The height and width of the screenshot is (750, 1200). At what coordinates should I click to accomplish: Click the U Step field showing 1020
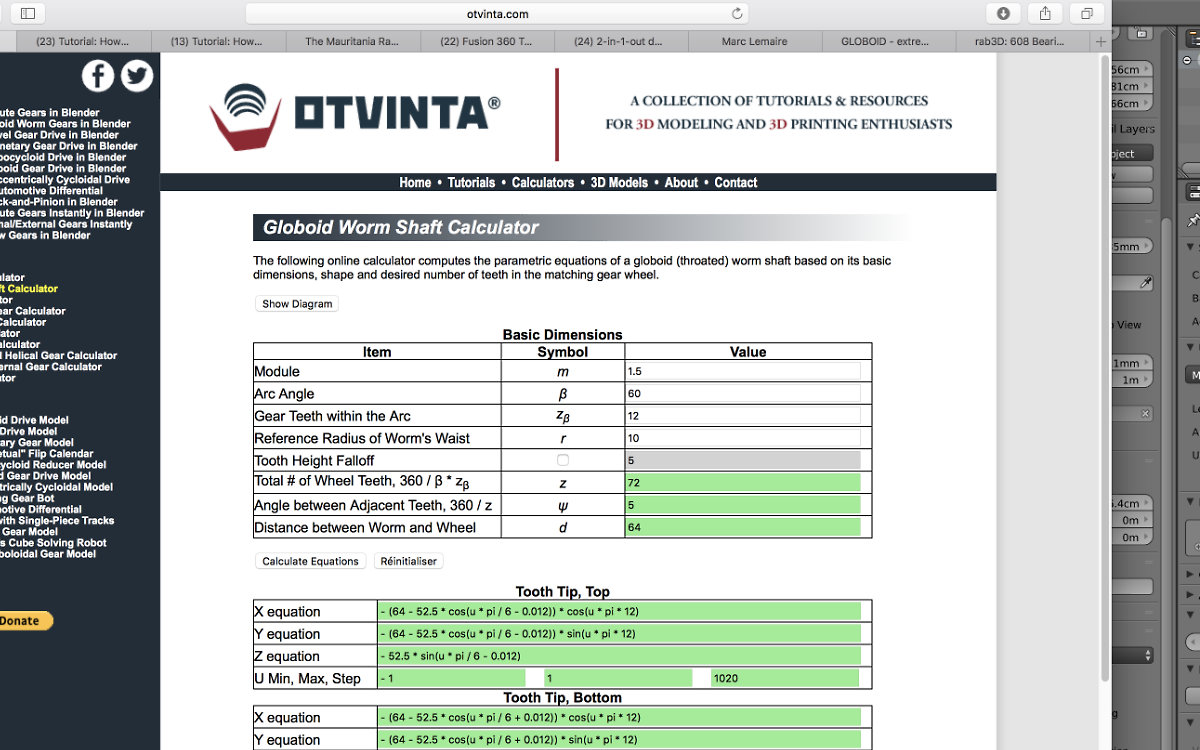785,678
